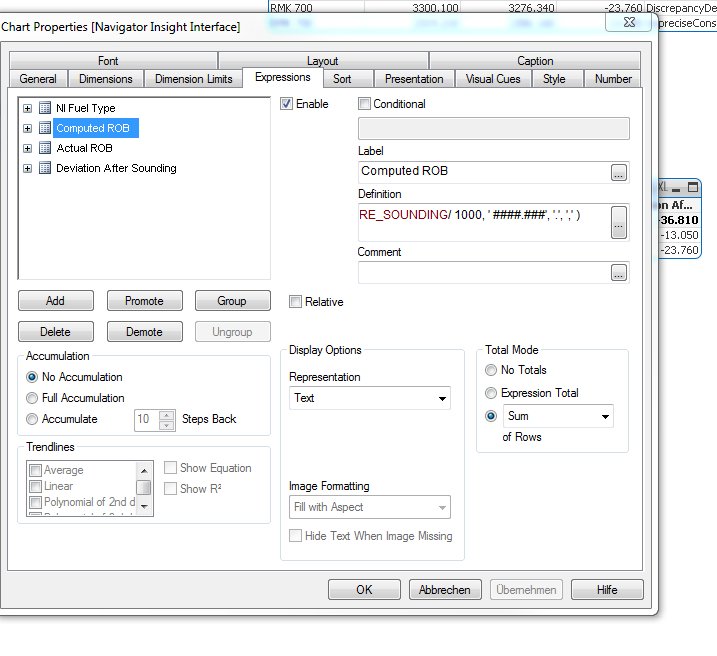The image size is (717, 656).
Task: Toggle the Enable checkbox
Action: click(287, 104)
